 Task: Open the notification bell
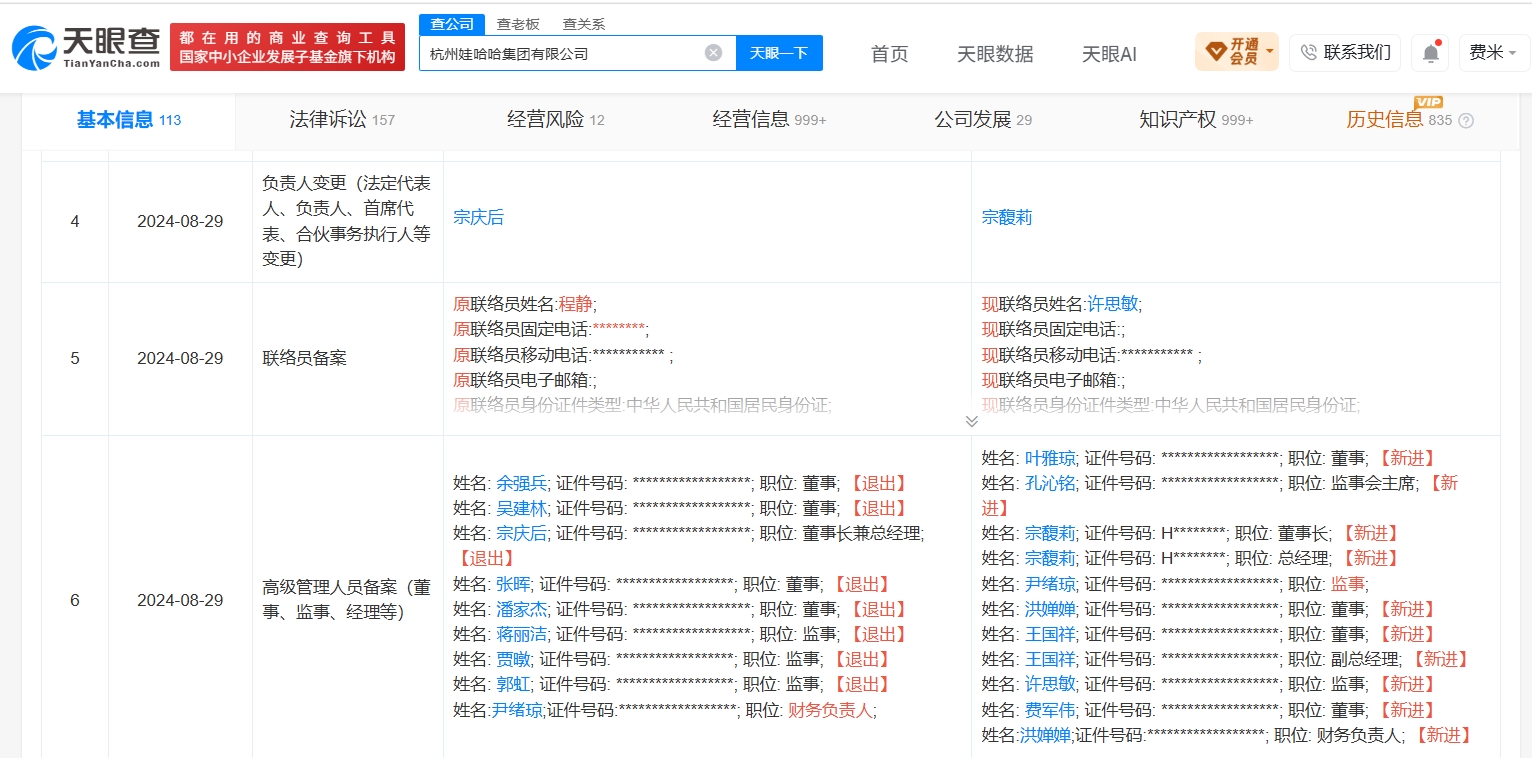click(x=1431, y=53)
